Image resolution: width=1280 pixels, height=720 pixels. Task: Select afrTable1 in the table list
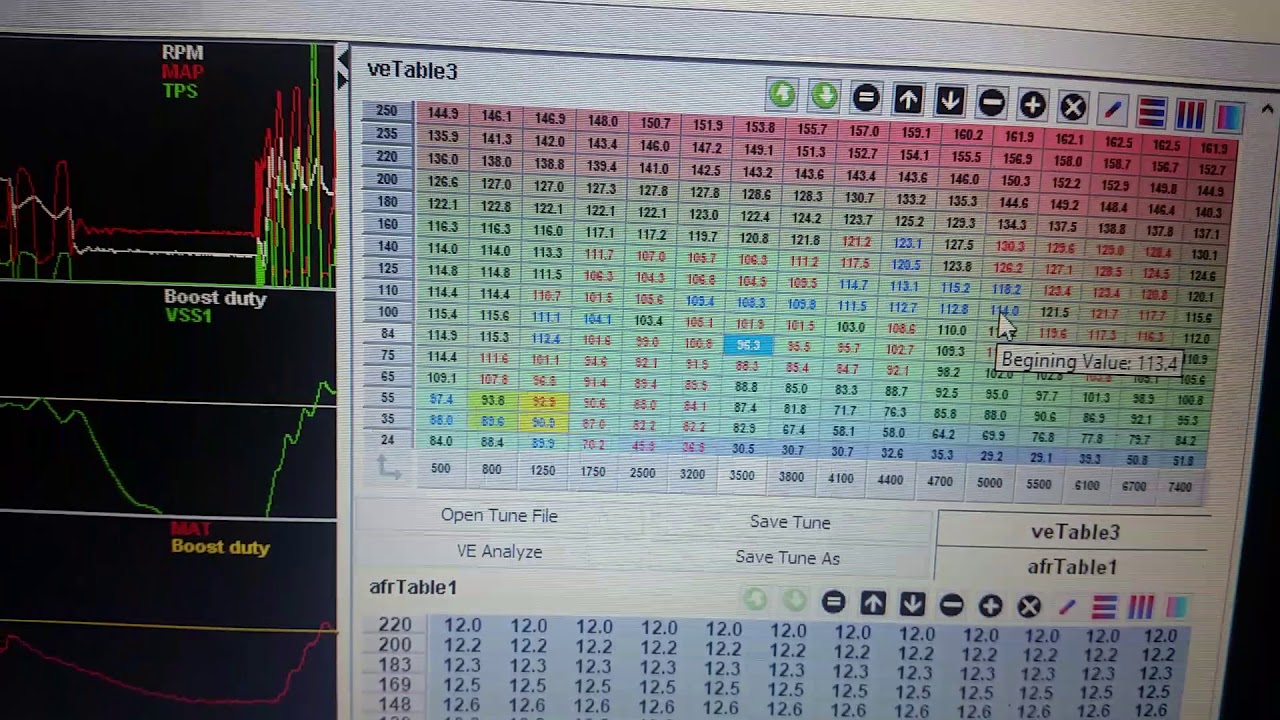tap(1072, 567)
